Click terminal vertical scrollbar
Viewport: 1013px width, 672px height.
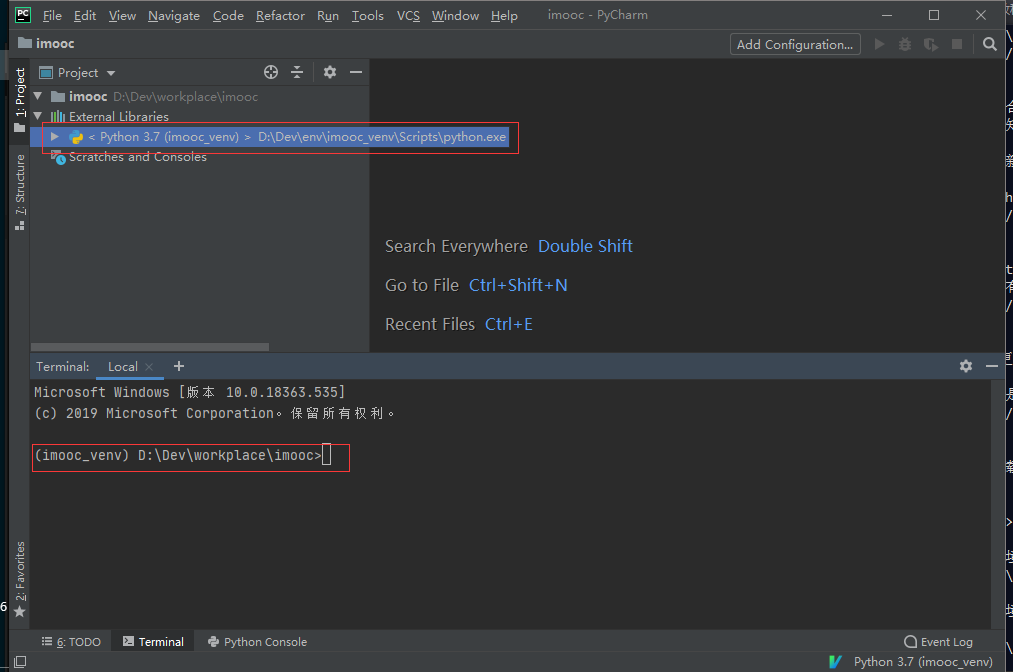pyautogui.click(x=995, y=504)
